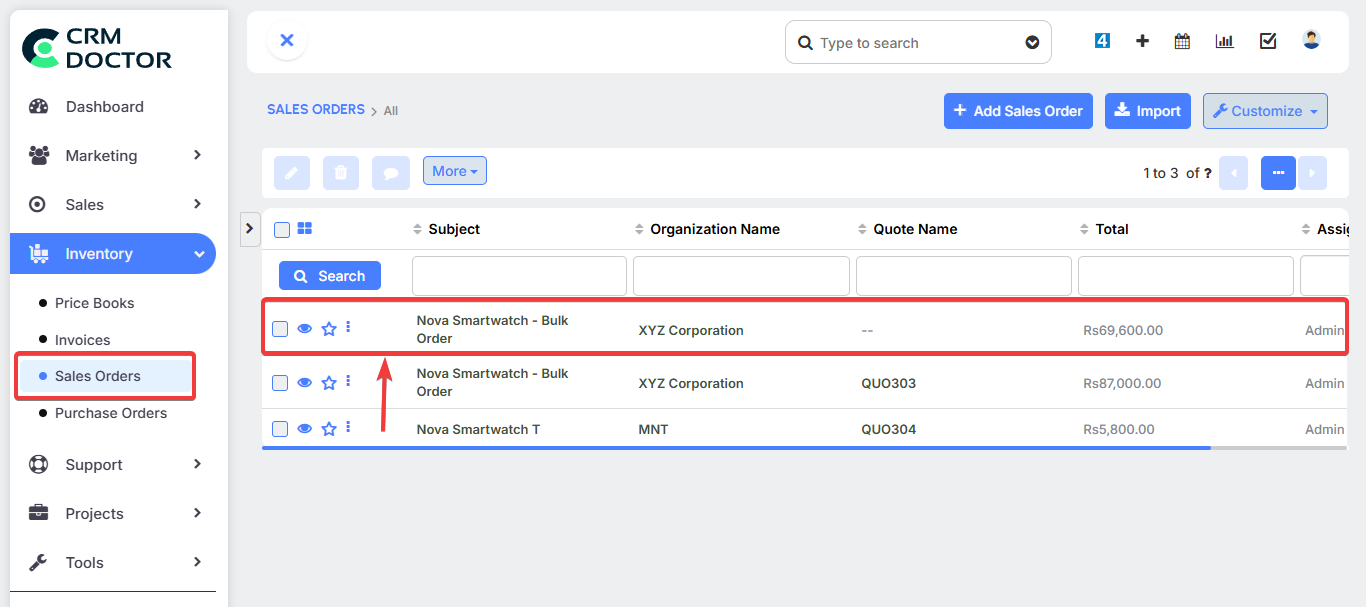Star the Nova Smartwatch T order

[328, 428]
